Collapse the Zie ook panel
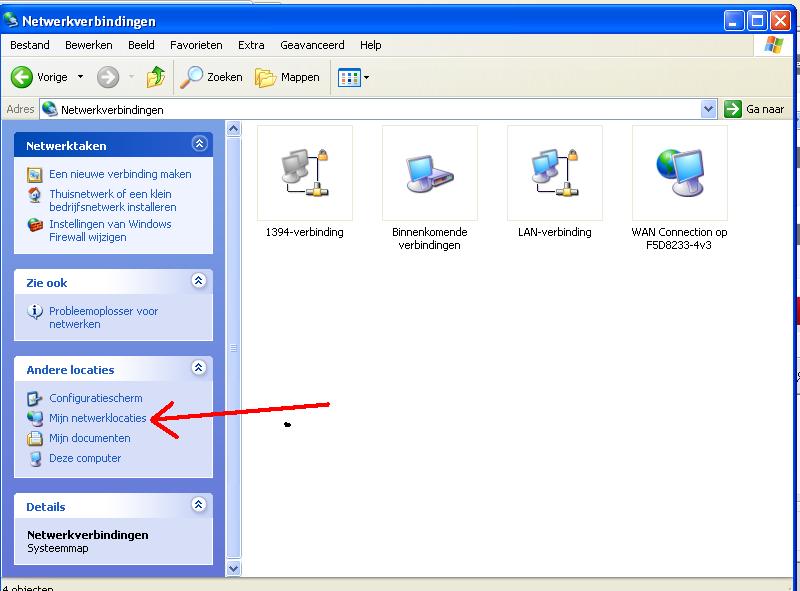Image resolution: width=800 pixels, height=591 pixels. click(x=199, y=281)
